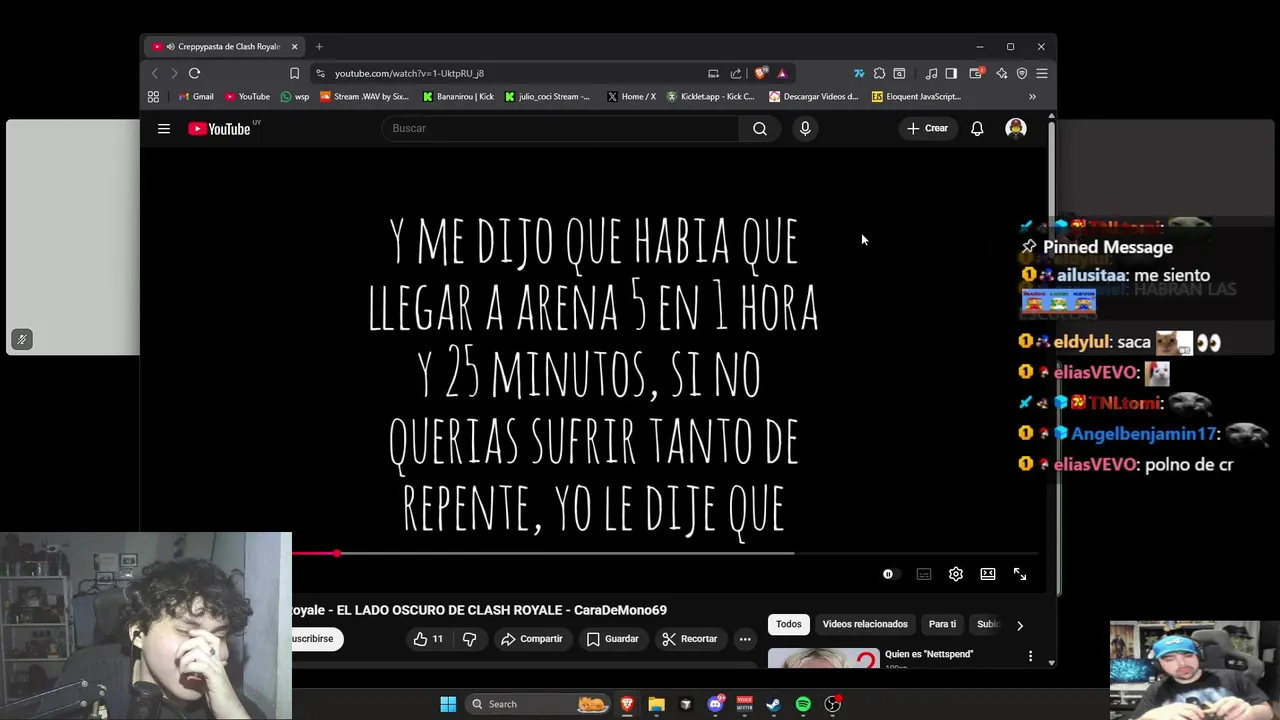Click the red playhead scrubber dot
Screen dimensions: 1280x720
(x=338, y=553)
